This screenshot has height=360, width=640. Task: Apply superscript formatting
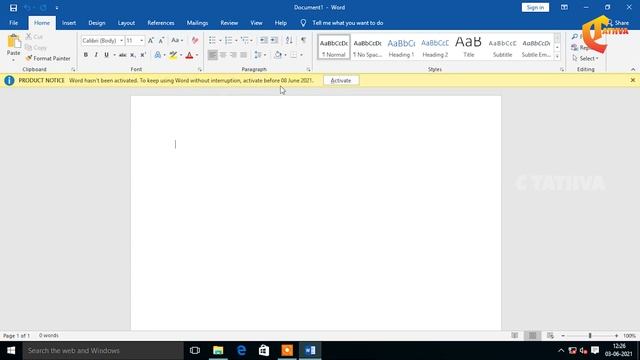(x=143, y=55)
